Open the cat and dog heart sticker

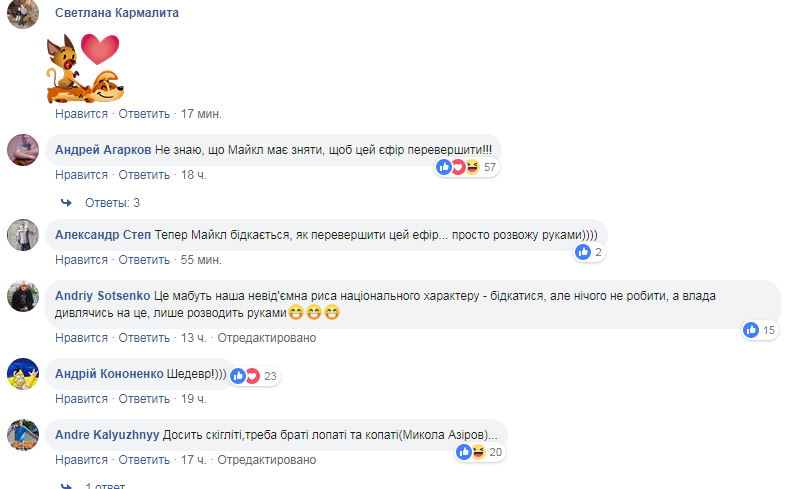[84, 68]
